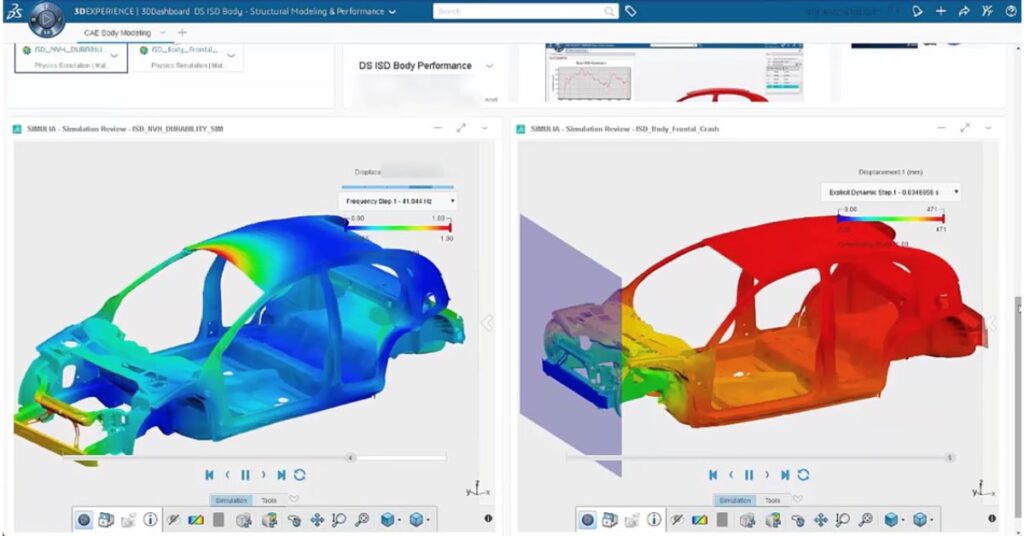Select the pan arrows tool in NVH toolbar
Image resolution: width=1024 pixels, height=536 pixels.
coord(317,520)
